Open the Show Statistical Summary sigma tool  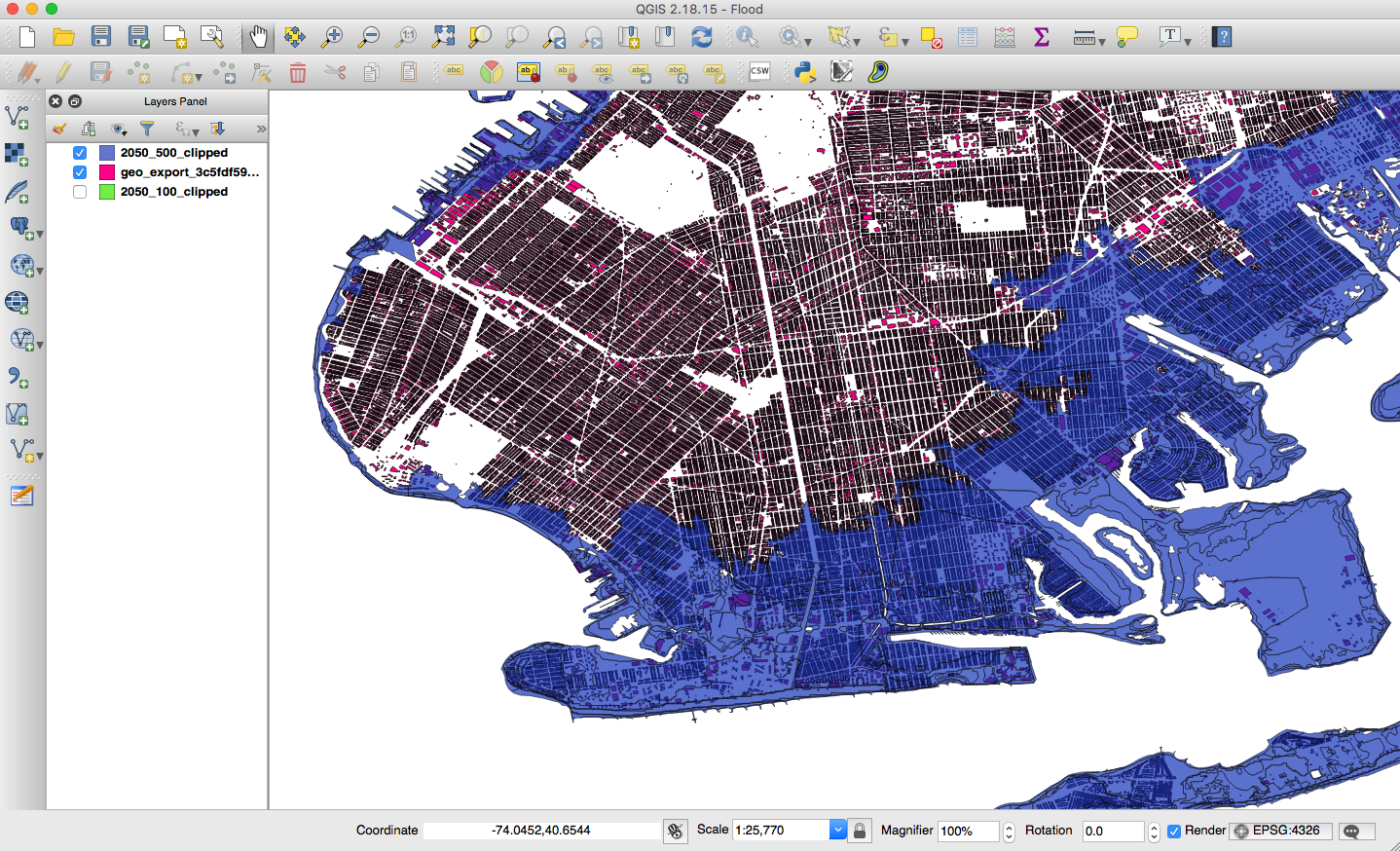[1042, 37]
